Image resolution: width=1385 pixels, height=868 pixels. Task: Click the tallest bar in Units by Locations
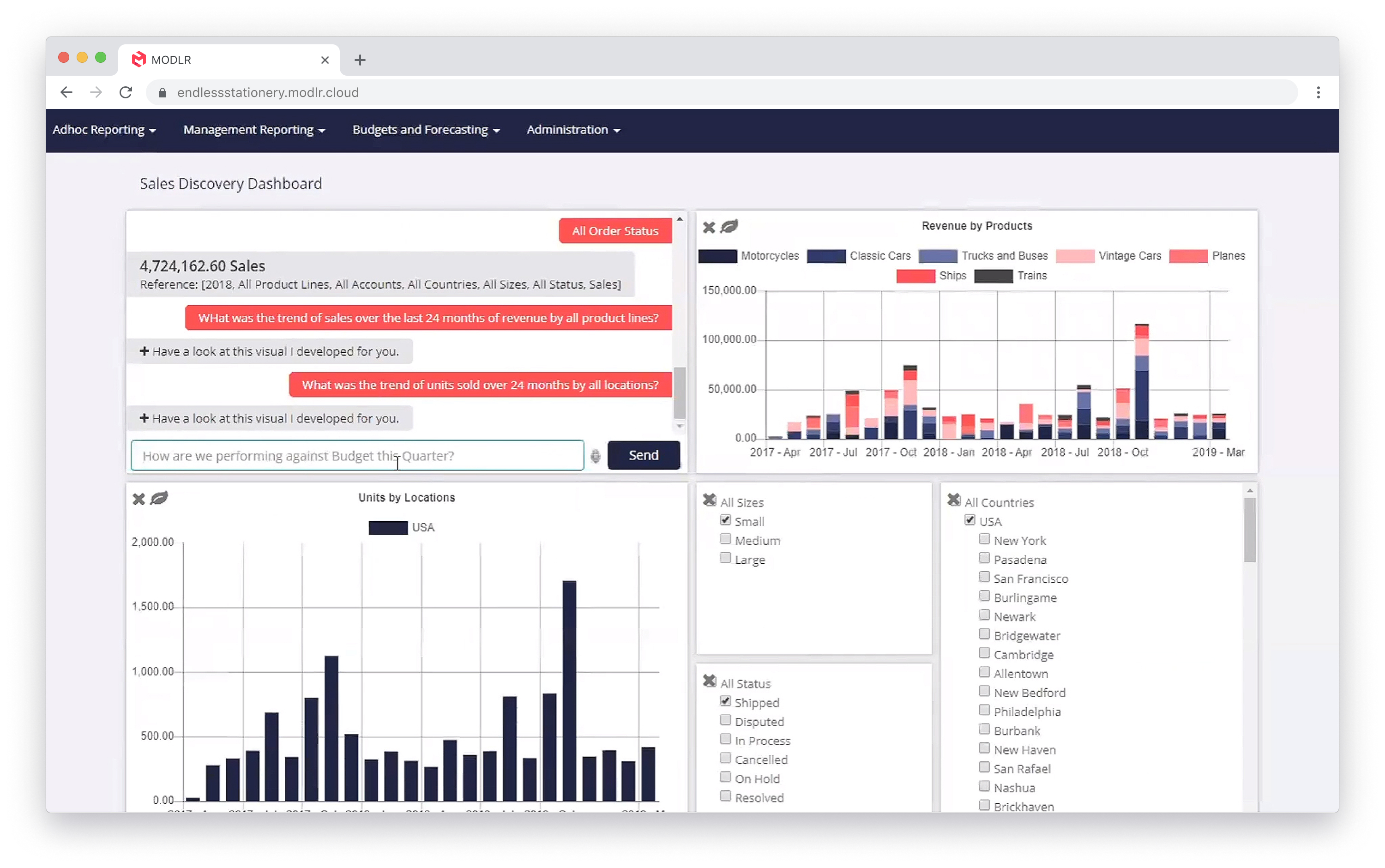(x=569, y=691)
